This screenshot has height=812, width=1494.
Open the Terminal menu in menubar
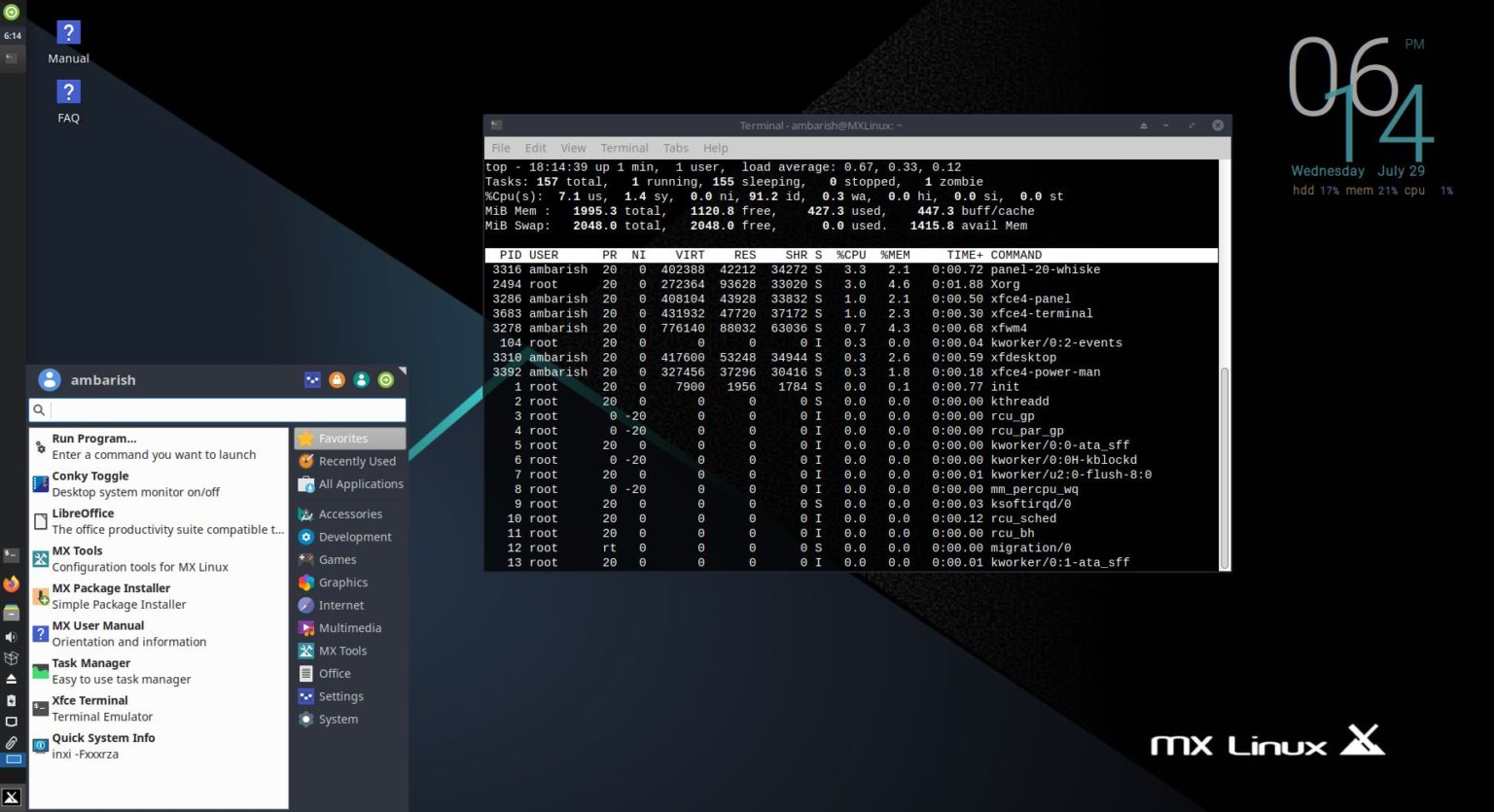624,148
